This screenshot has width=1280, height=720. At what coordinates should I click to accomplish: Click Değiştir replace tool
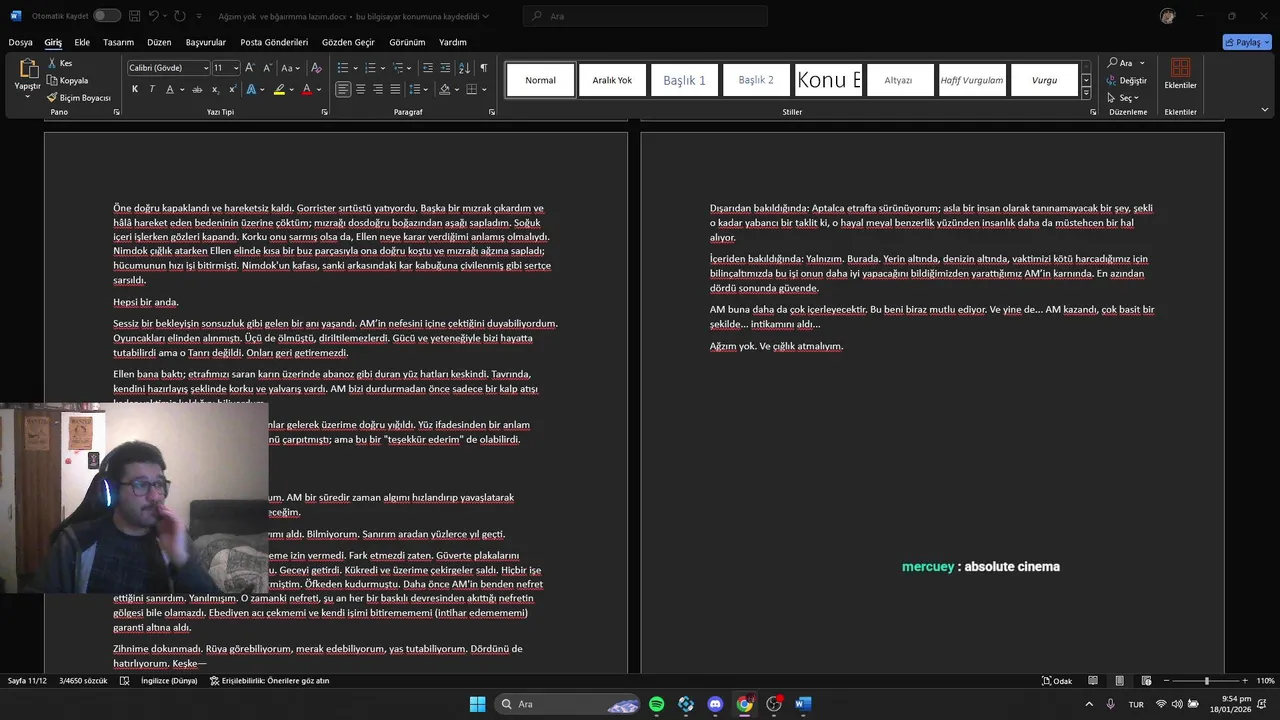(x=1126, y=80)
